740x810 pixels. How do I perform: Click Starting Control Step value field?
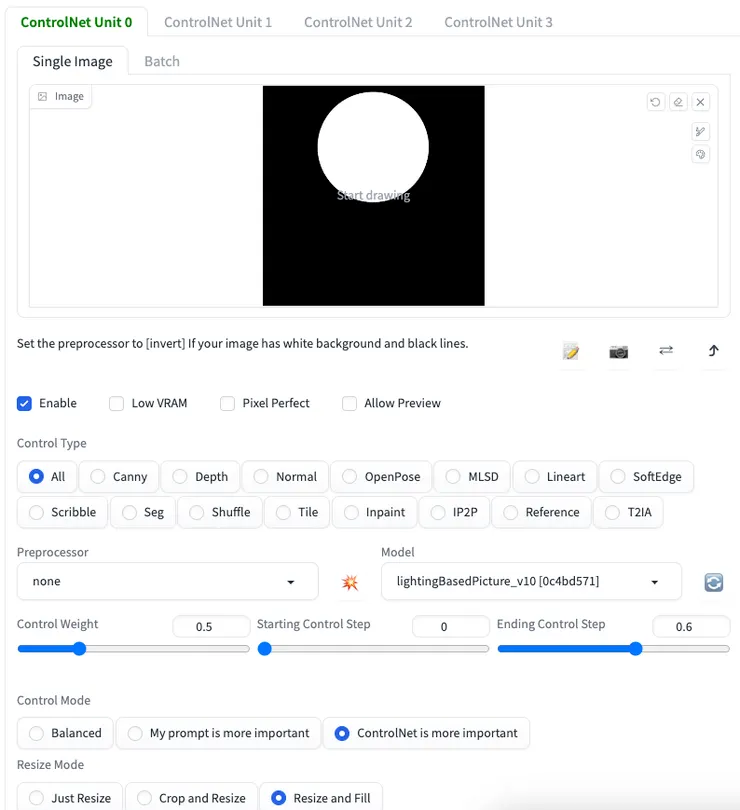click(451, 627)
